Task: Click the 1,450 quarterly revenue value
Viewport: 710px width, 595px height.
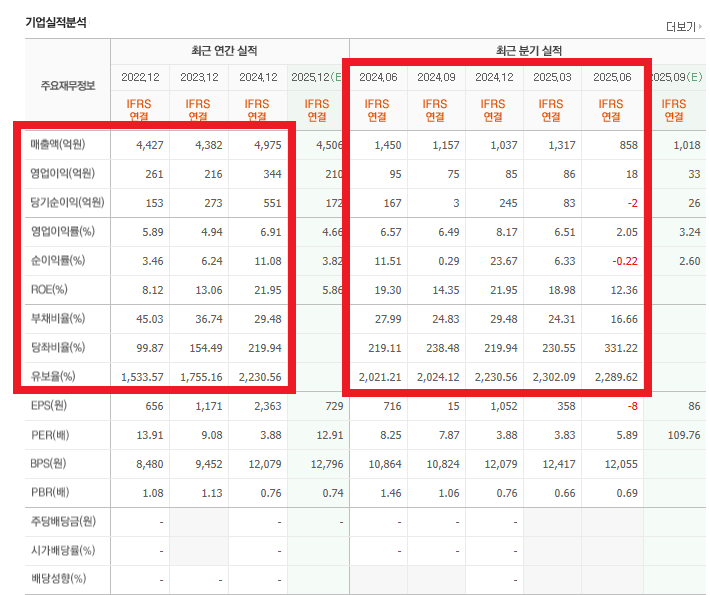Action: 388,145
